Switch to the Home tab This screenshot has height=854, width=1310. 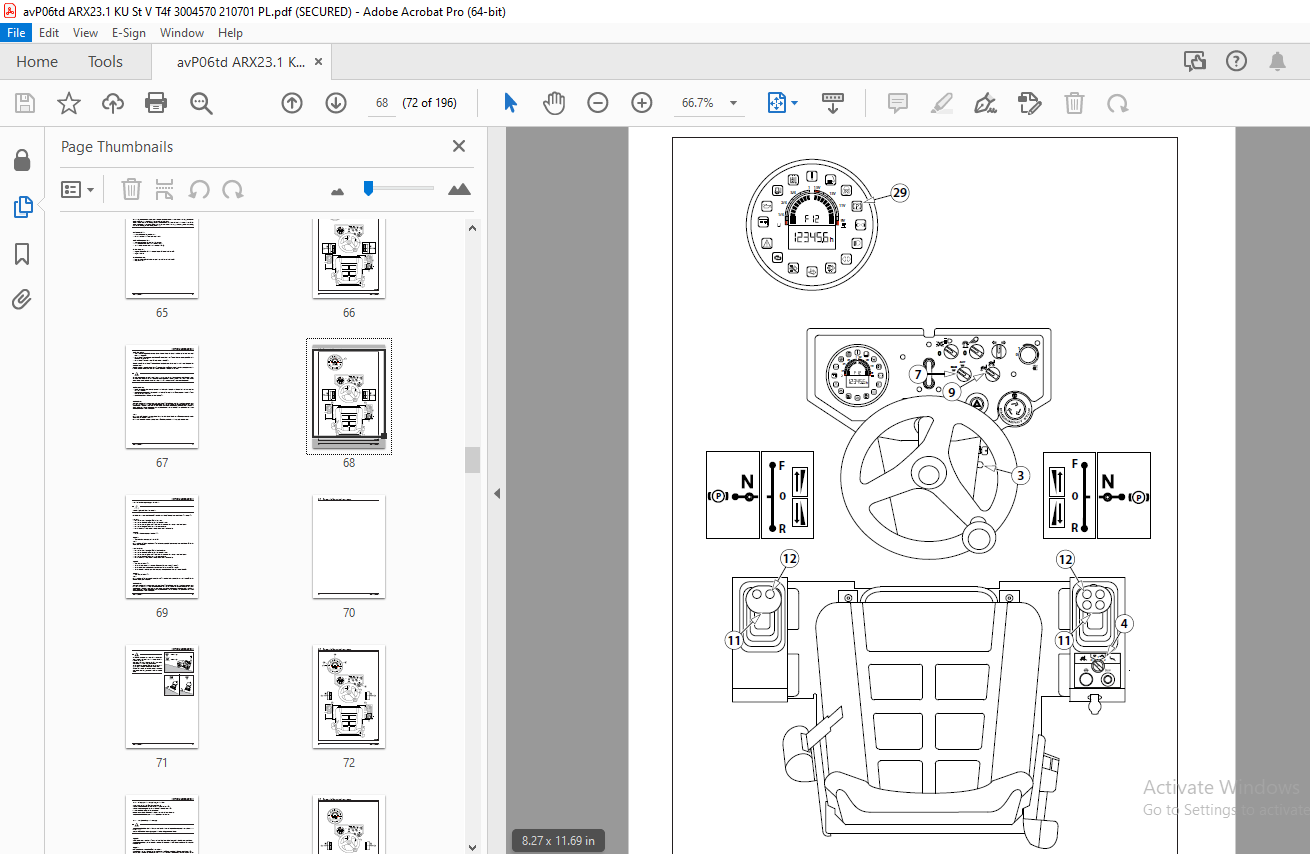tap(37, 61)
